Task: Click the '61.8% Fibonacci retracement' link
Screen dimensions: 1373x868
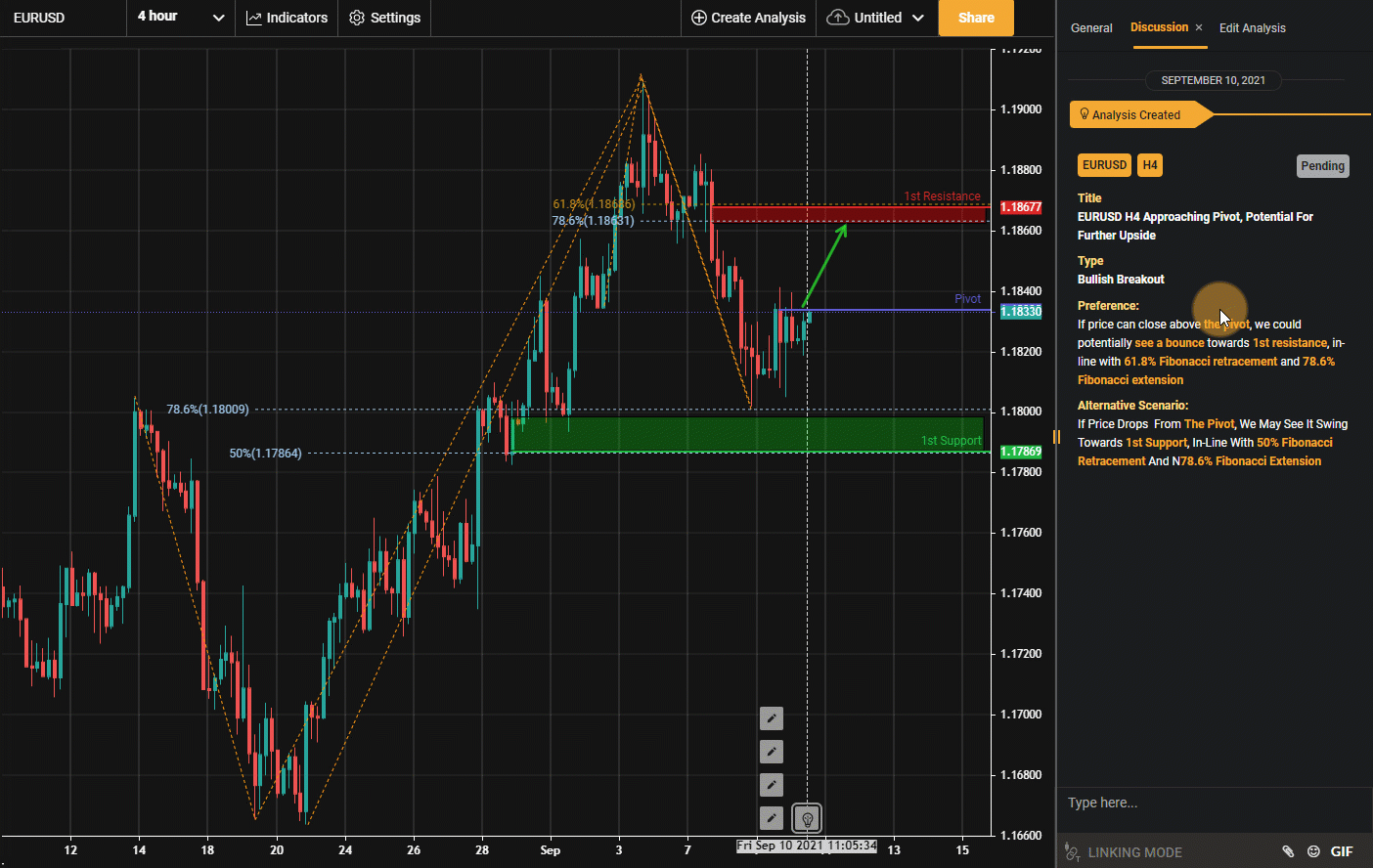Action: [1200, 362]
